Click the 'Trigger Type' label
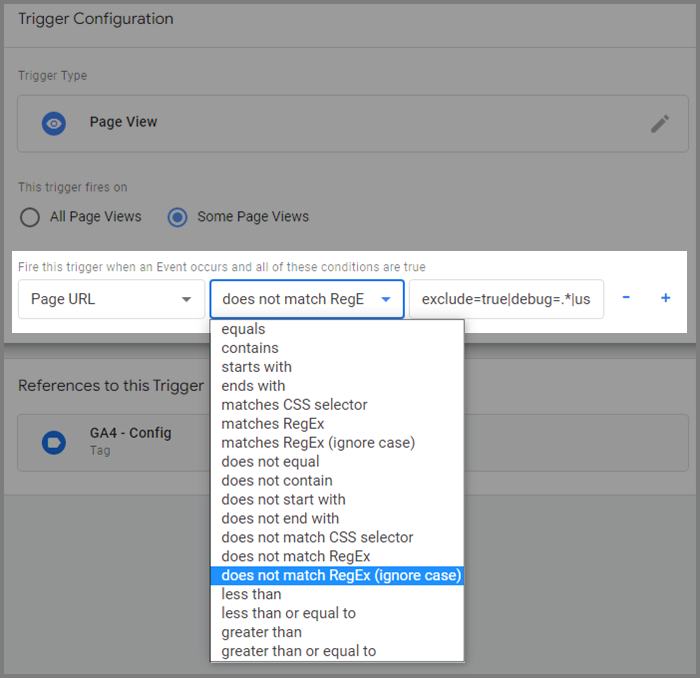The width and height of the screenshot is (700, 678). coord(53,75)
